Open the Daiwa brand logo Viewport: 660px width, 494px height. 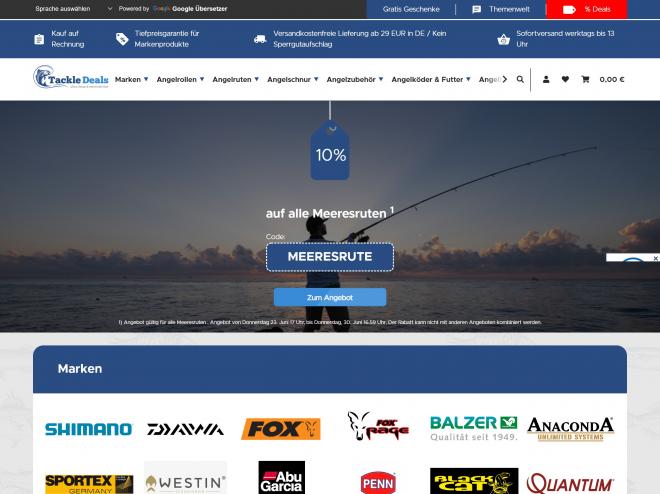pos(185,429)
